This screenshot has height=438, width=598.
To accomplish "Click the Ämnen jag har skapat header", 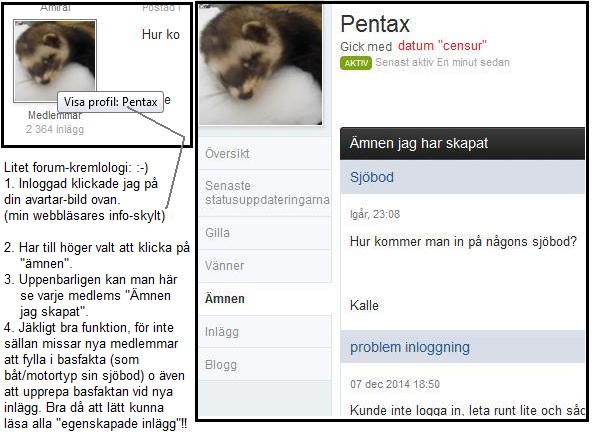I will (x=419, y=143).
